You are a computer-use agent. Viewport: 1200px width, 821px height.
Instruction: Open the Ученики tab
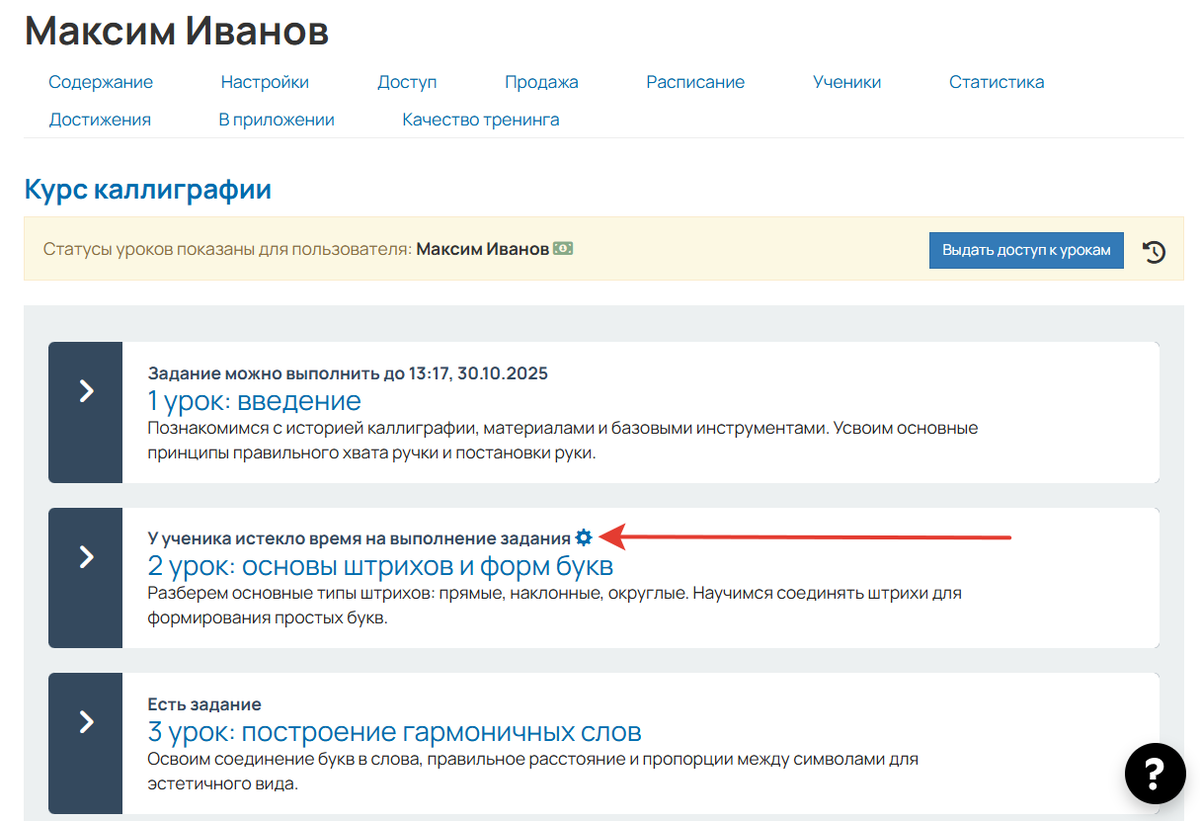(x=846, y=82)
